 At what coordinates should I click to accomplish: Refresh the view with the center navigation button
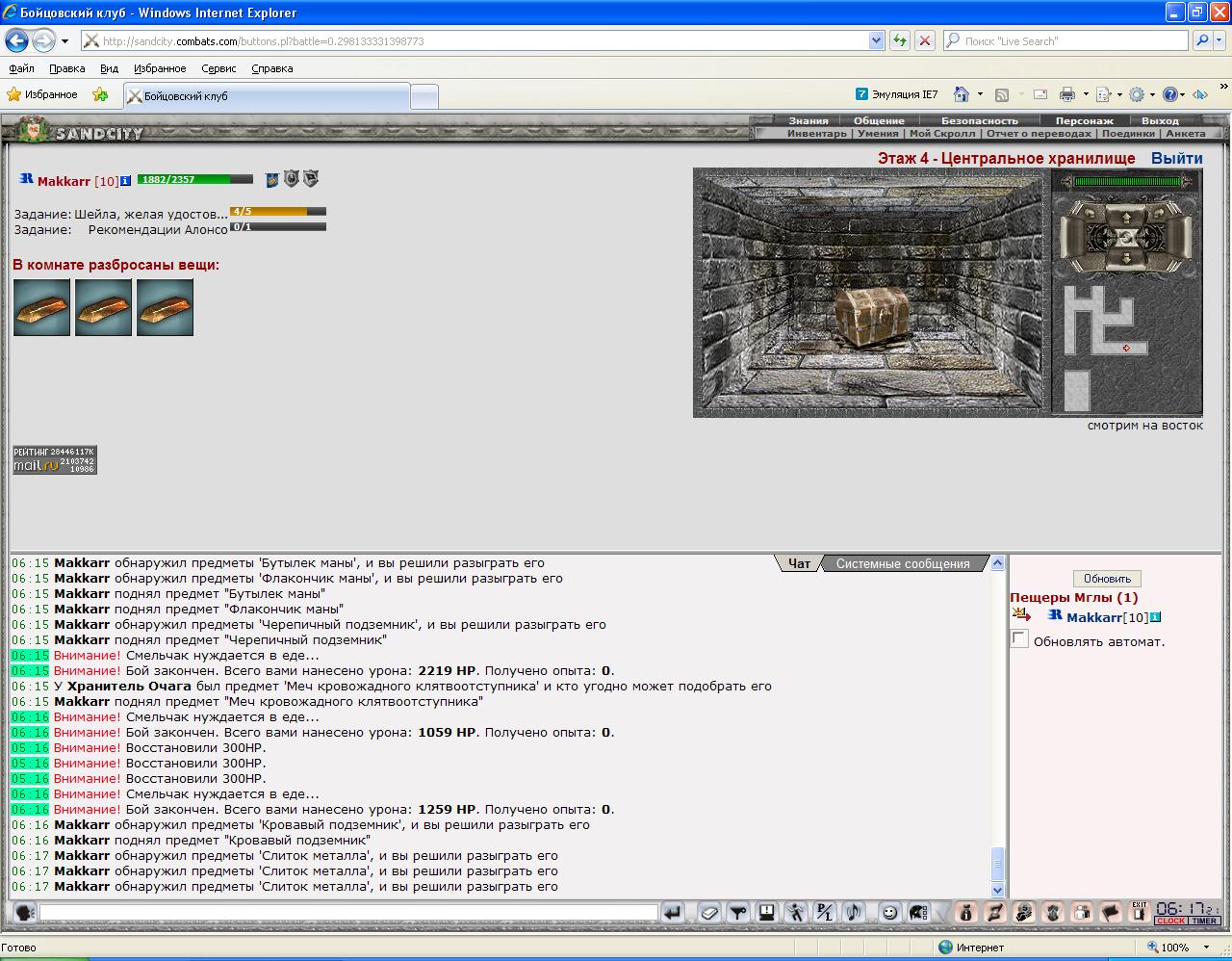coord(1126,238)
